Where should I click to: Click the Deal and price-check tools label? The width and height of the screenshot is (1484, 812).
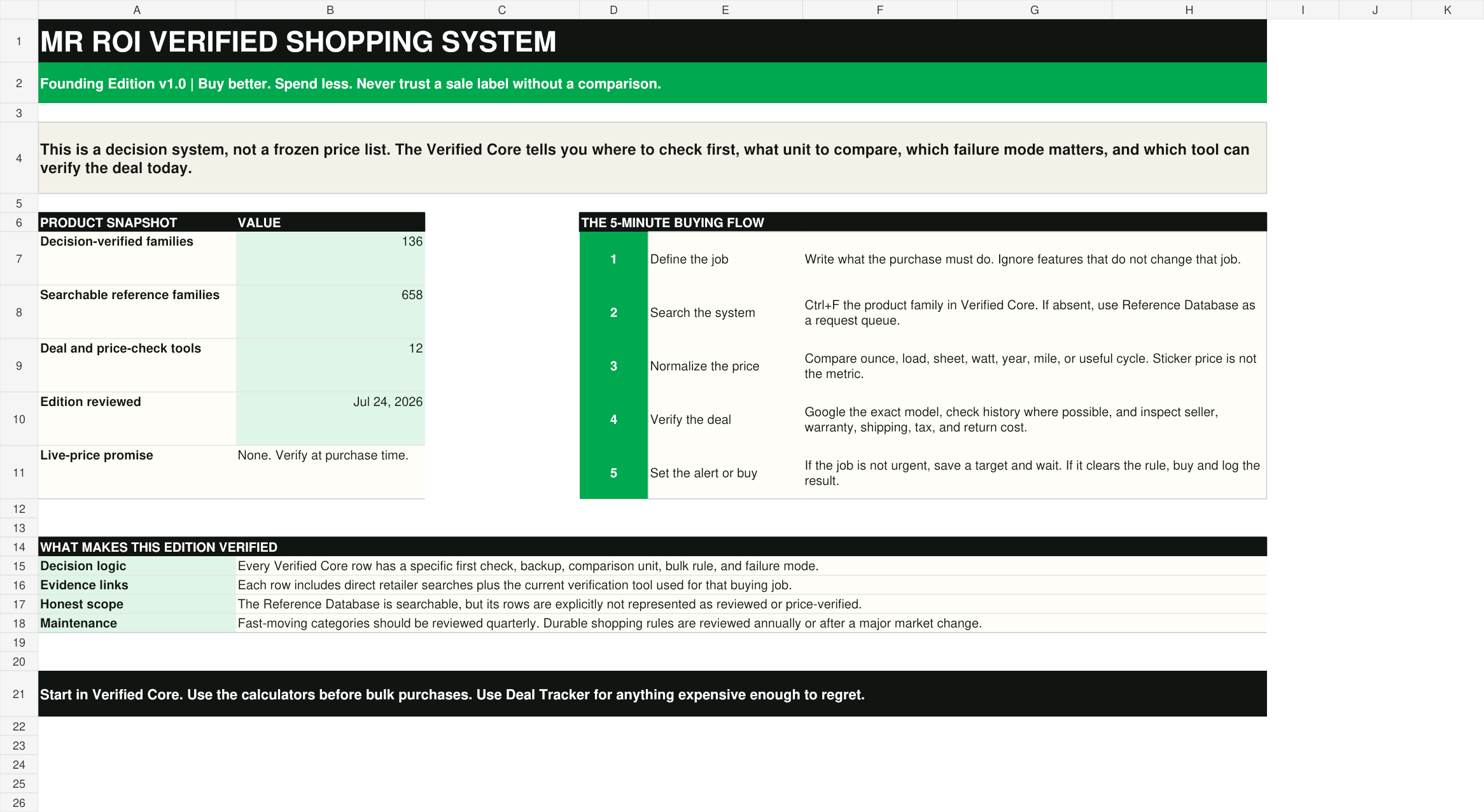tap(137, 365)
